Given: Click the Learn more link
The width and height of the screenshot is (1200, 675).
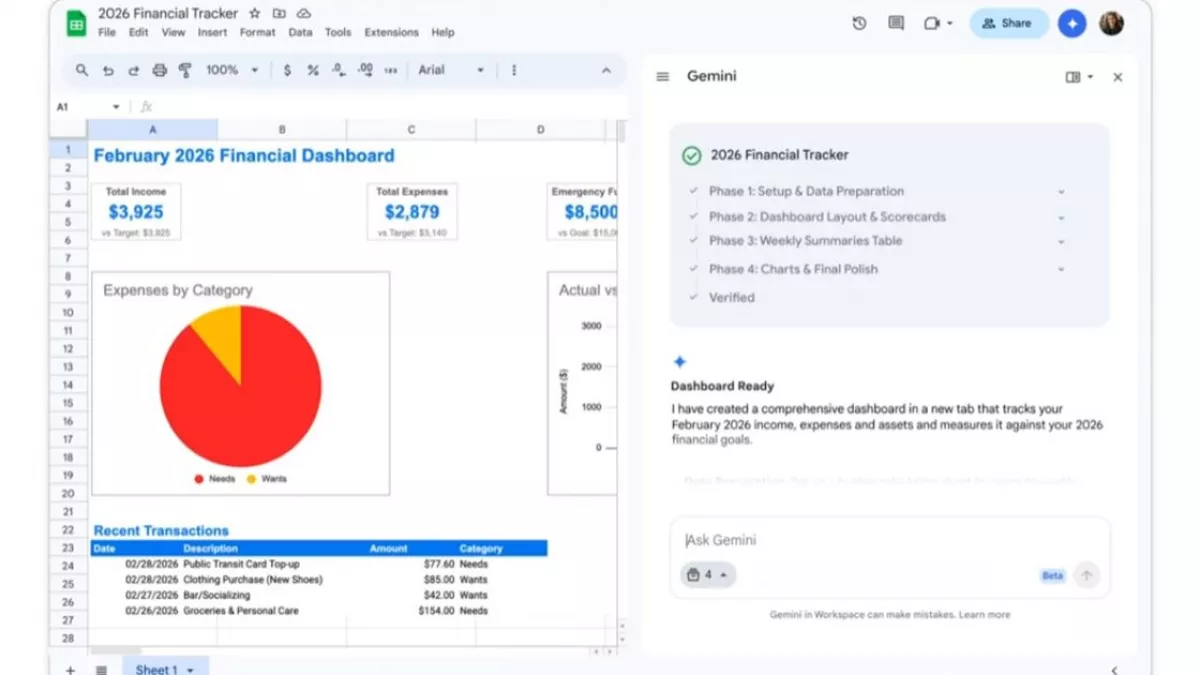Looking at the screenshot, I should coord(984,615).
